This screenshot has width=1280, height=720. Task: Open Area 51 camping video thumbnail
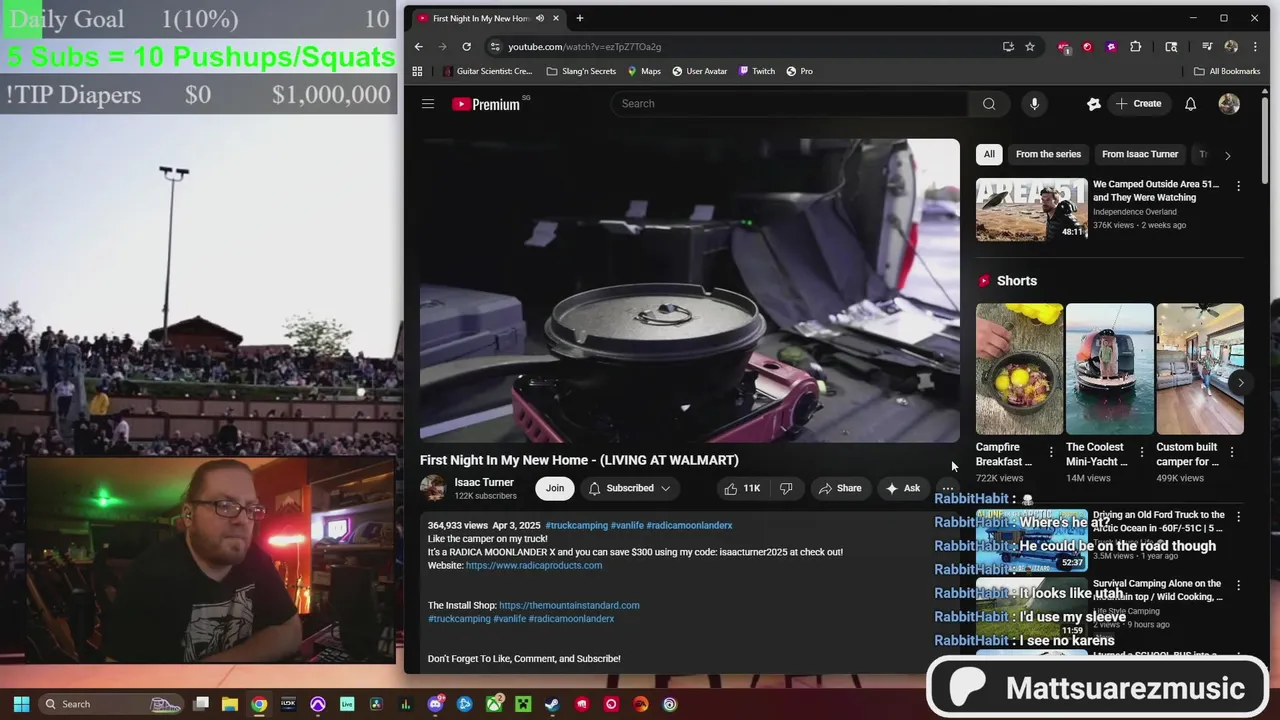pyautogui.click(x=1031, y=209)
